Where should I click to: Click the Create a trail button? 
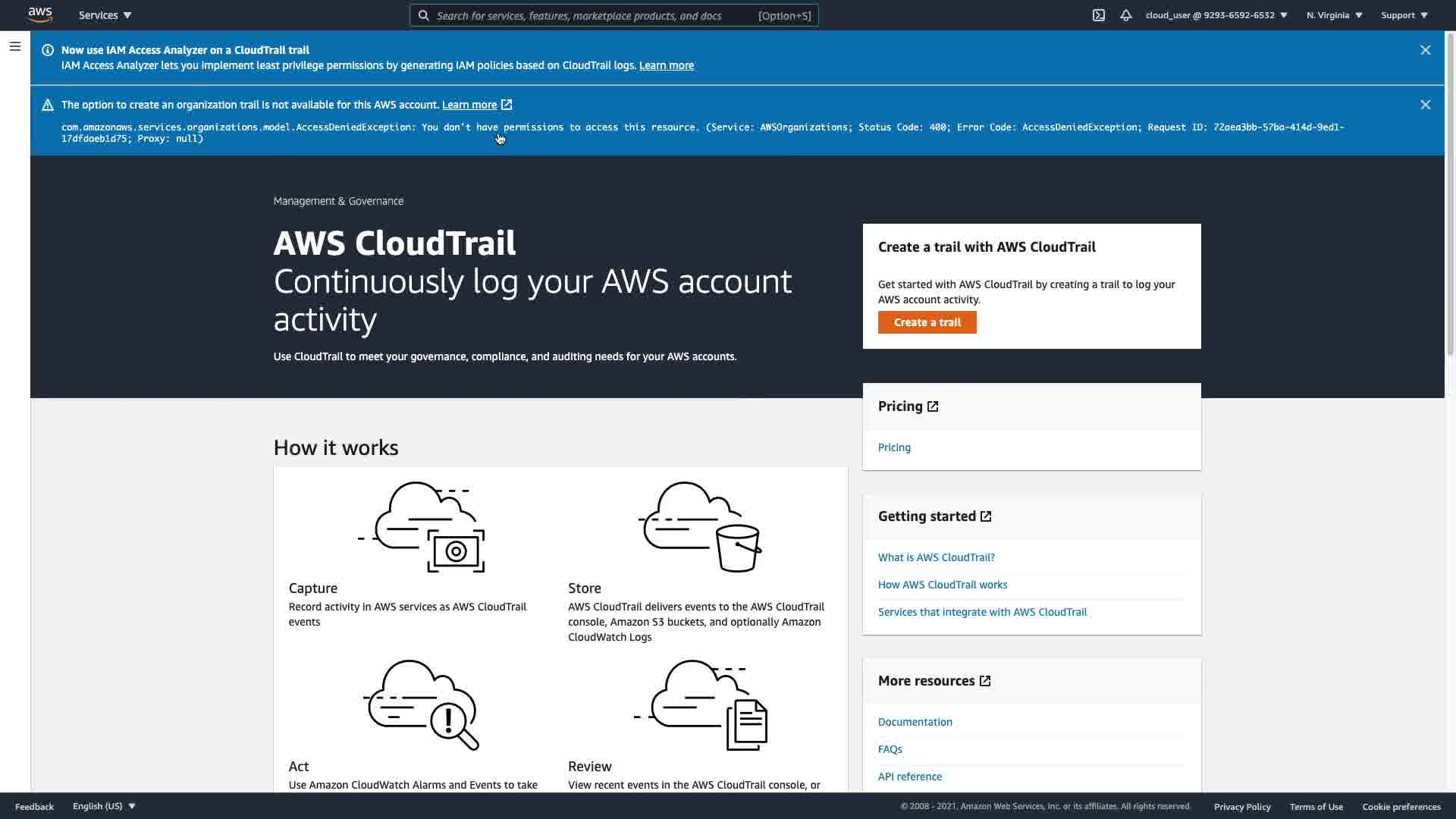(927, 322)
